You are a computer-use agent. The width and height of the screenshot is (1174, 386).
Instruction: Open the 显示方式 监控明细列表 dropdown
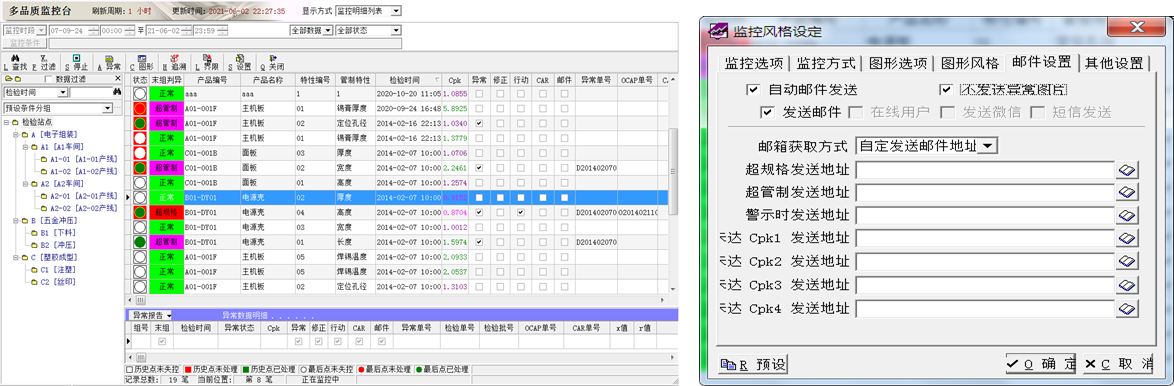(x=396, y=11)
